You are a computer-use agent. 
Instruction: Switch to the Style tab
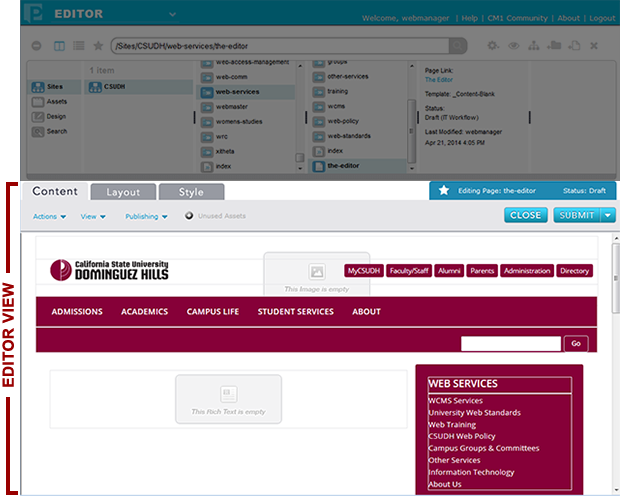tap(191, 192)
